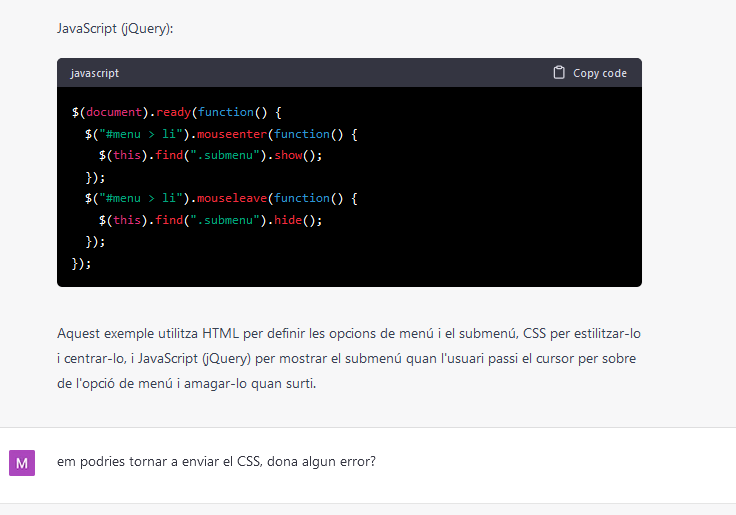Image resolution: width=736 pixels, height=515 pixels.
Task: Click the final closing }); code line
Action: 82,263
